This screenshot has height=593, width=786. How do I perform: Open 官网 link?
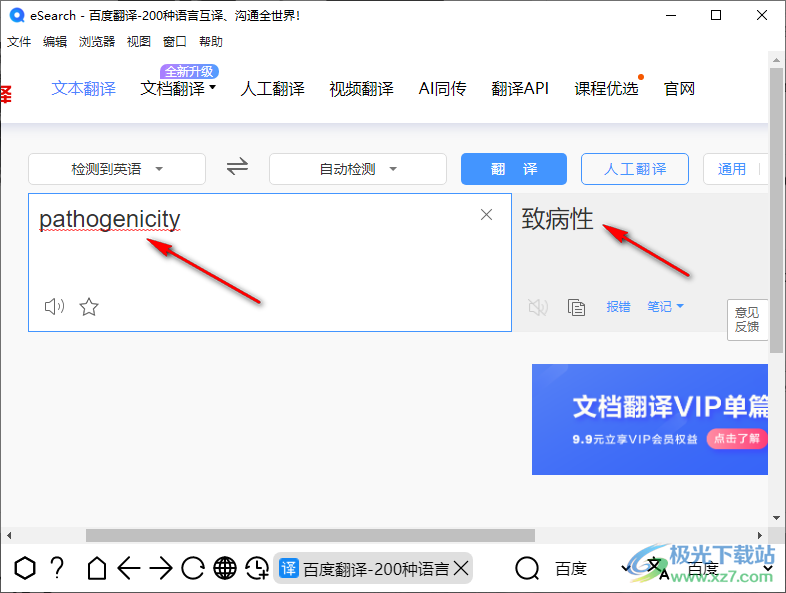[x=679, y=89]
